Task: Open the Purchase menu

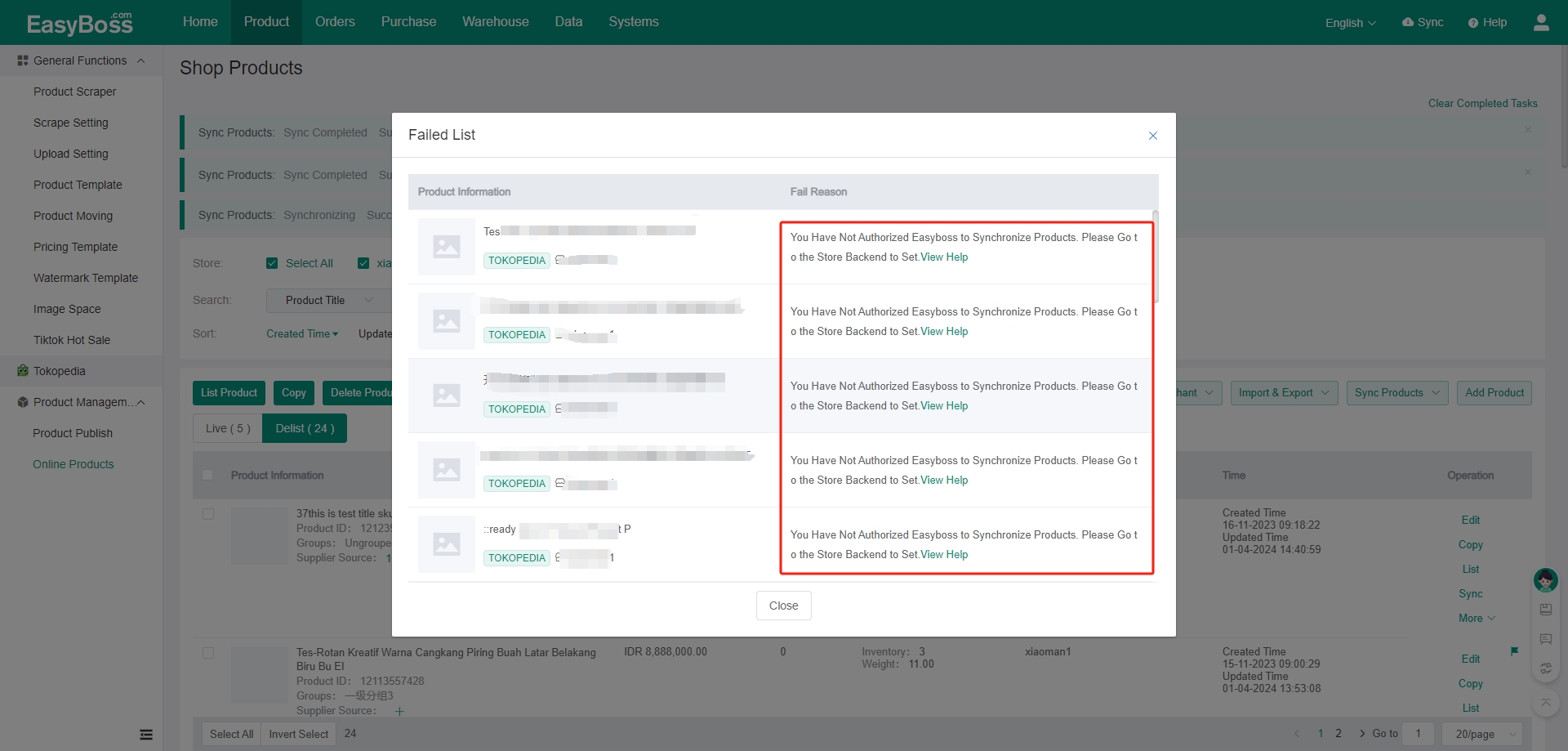Action: [x=408, y=22]
